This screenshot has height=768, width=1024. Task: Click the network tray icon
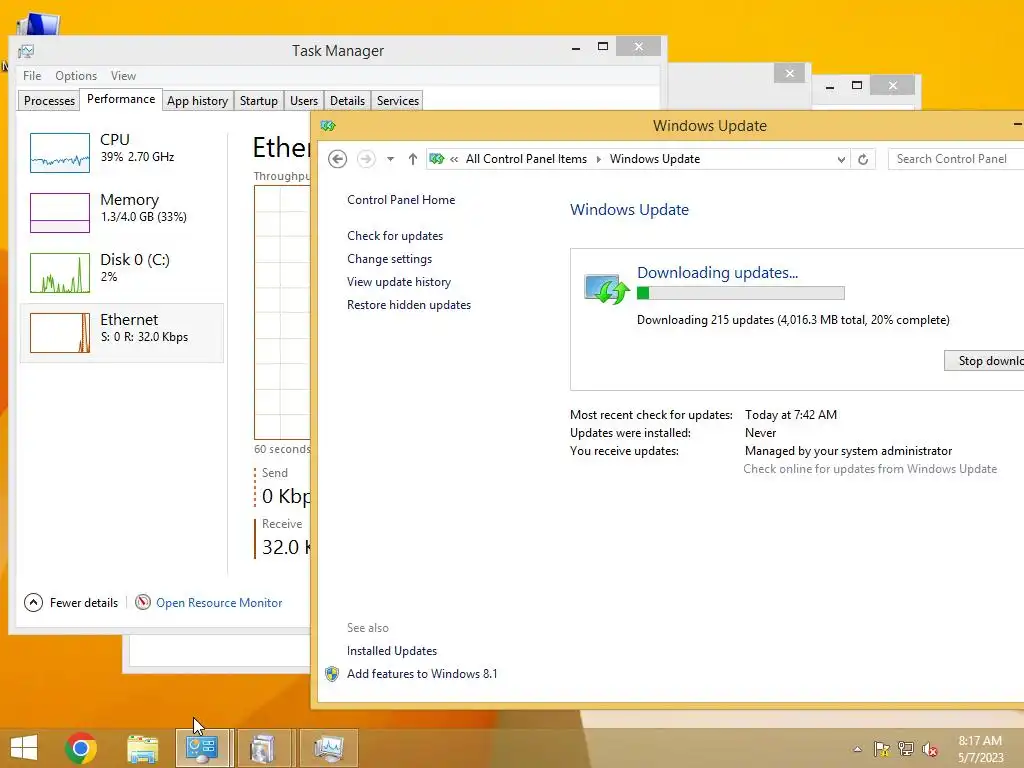pos(906,749)
